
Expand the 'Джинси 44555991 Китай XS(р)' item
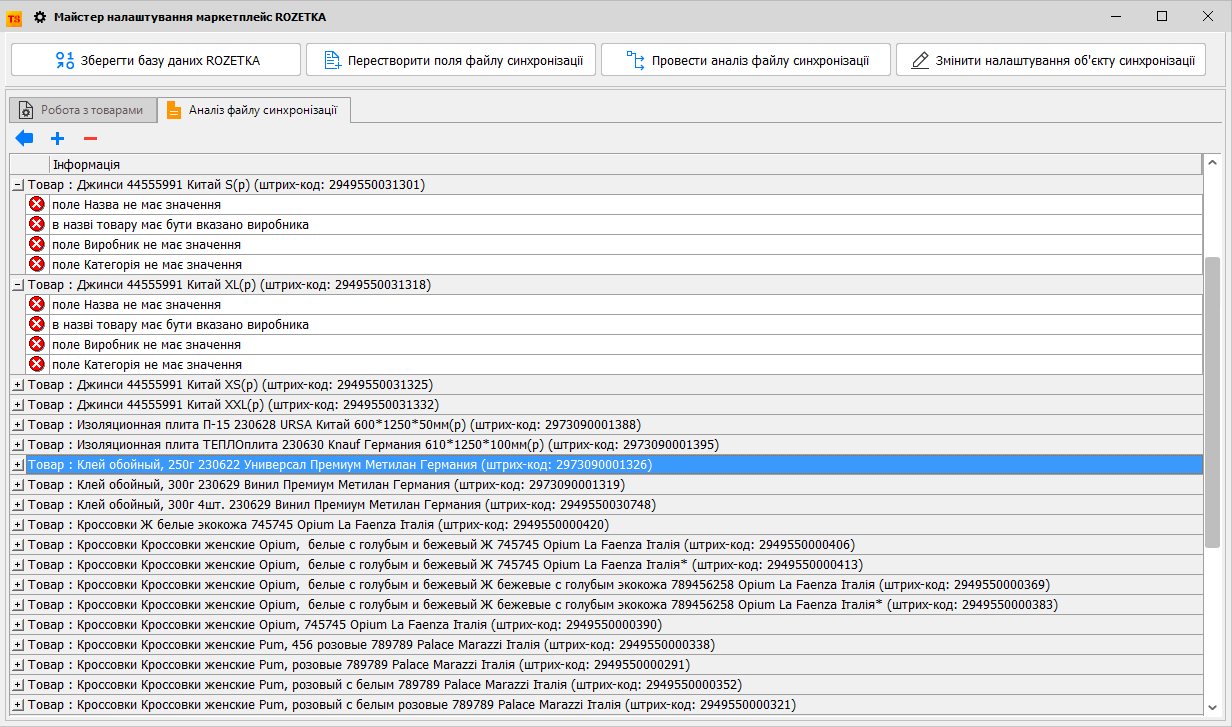click(x=18, y=385)
